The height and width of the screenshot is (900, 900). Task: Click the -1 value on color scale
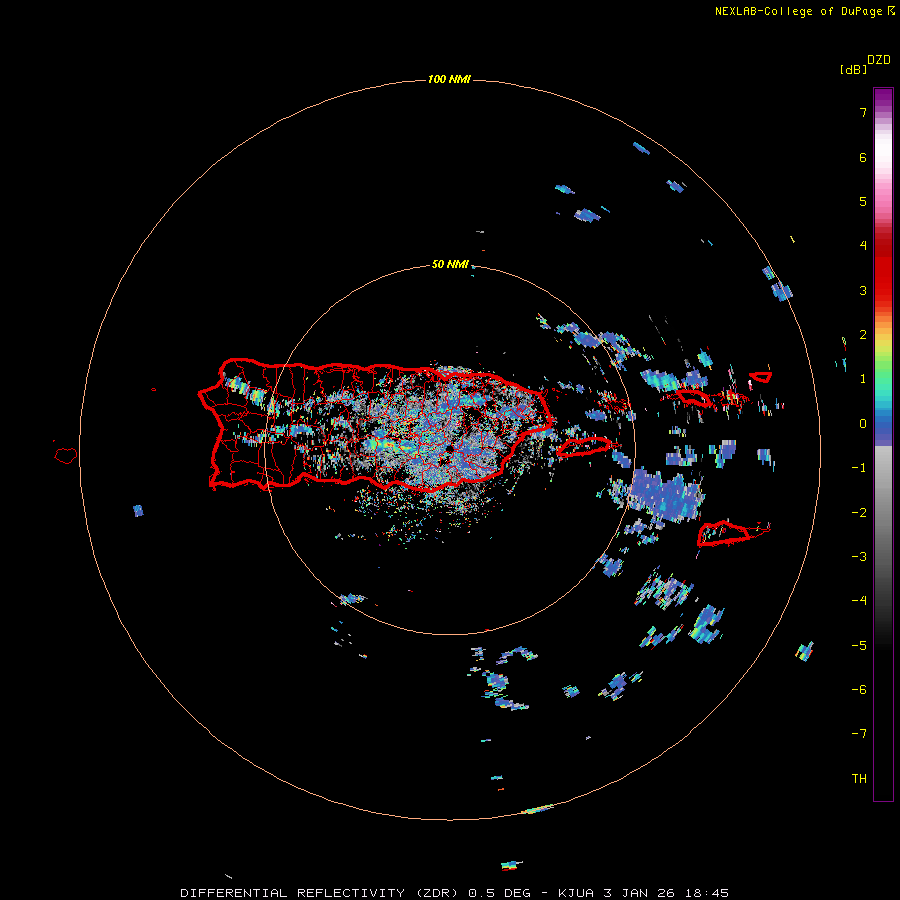coord(859,468)
